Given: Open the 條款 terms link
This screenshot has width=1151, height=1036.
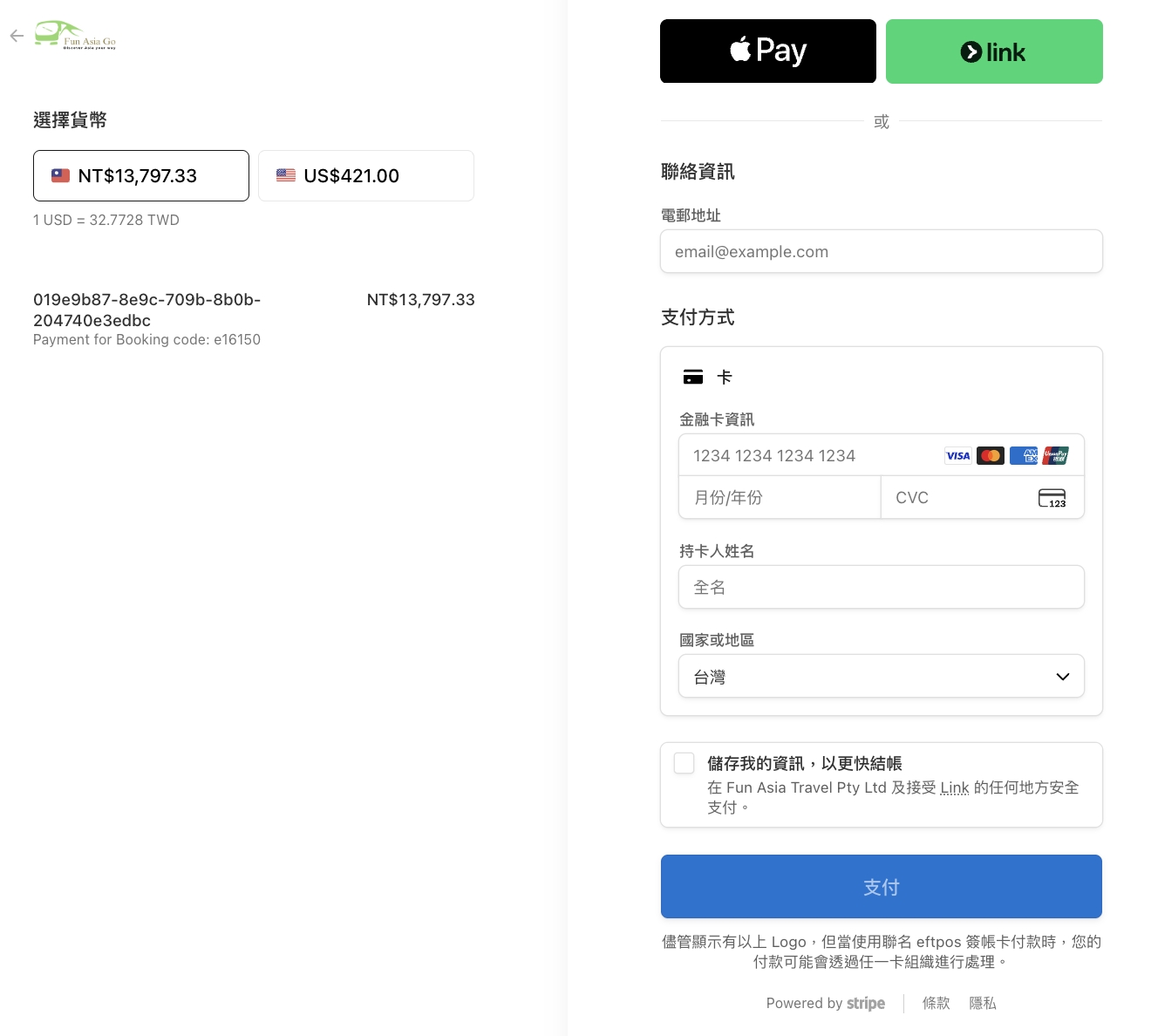Looking at the screenshot, I should [936, 1003].
